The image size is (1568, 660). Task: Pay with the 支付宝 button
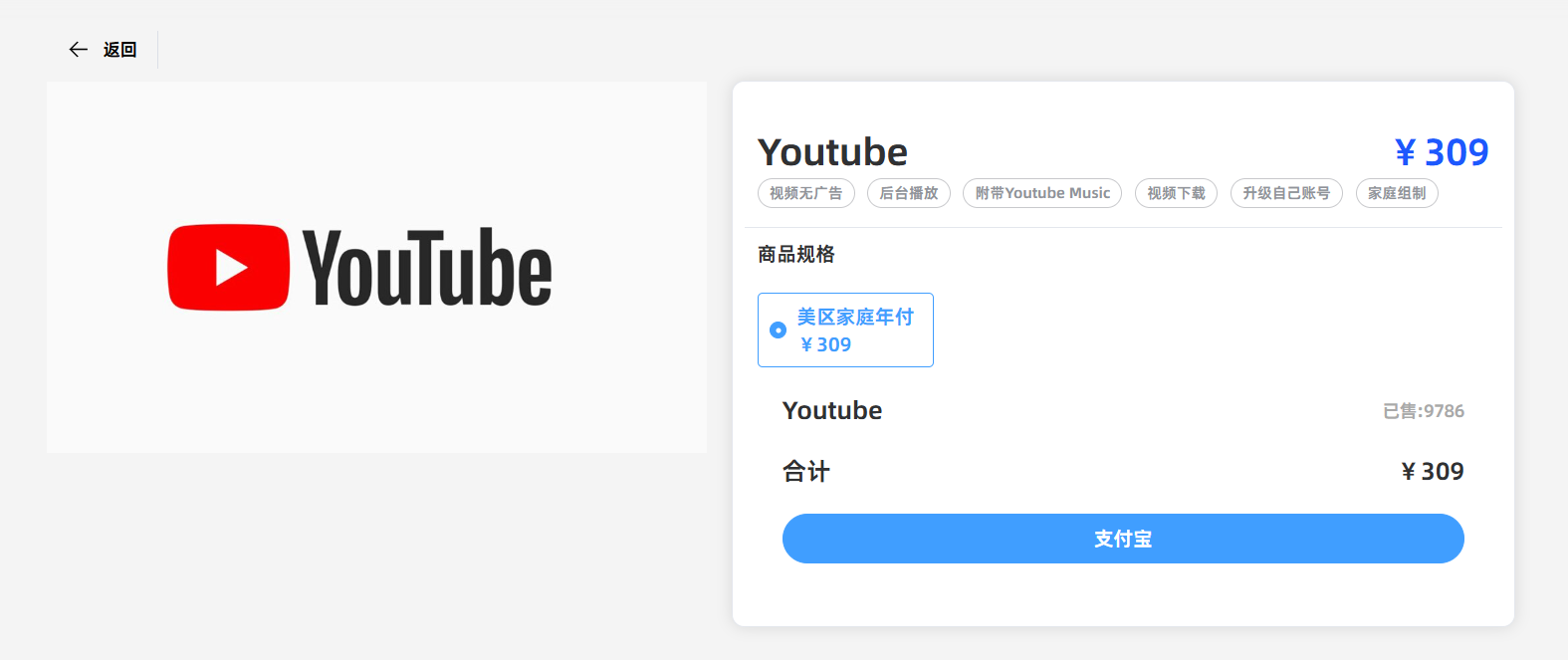pyautogui.click(x=1123, y=539)
